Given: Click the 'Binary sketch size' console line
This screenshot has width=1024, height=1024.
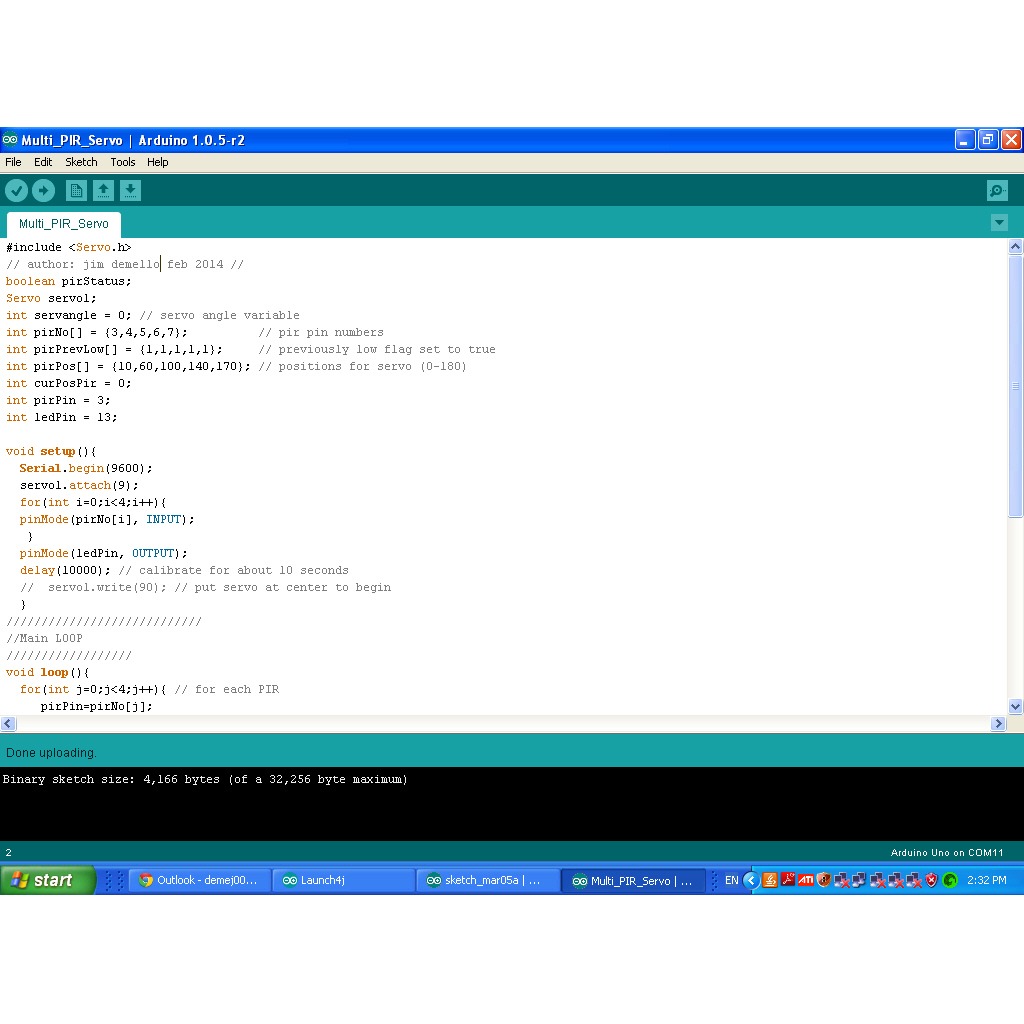Looking at the screenshot, I should coord(205,779).
